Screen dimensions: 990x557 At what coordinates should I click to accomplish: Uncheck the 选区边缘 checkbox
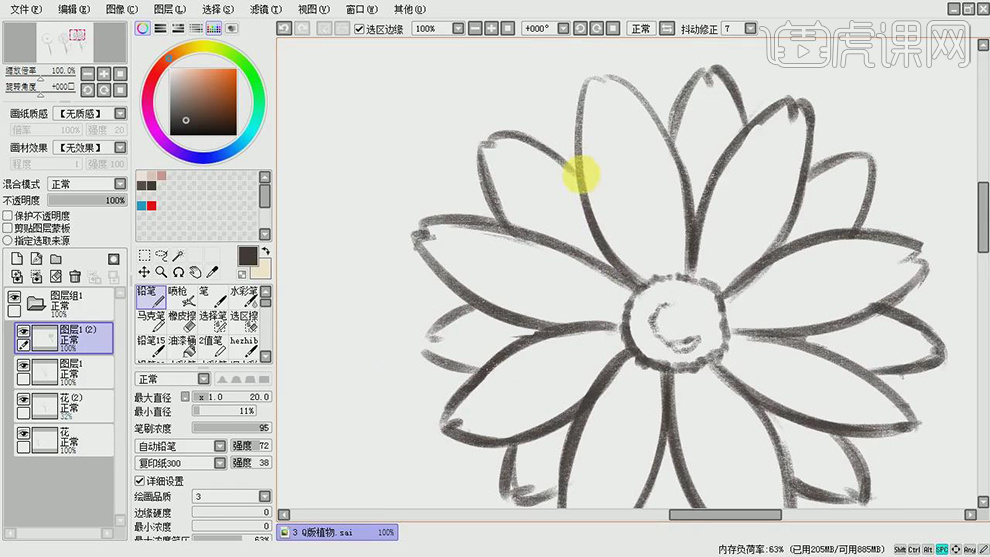coord(360,29)
